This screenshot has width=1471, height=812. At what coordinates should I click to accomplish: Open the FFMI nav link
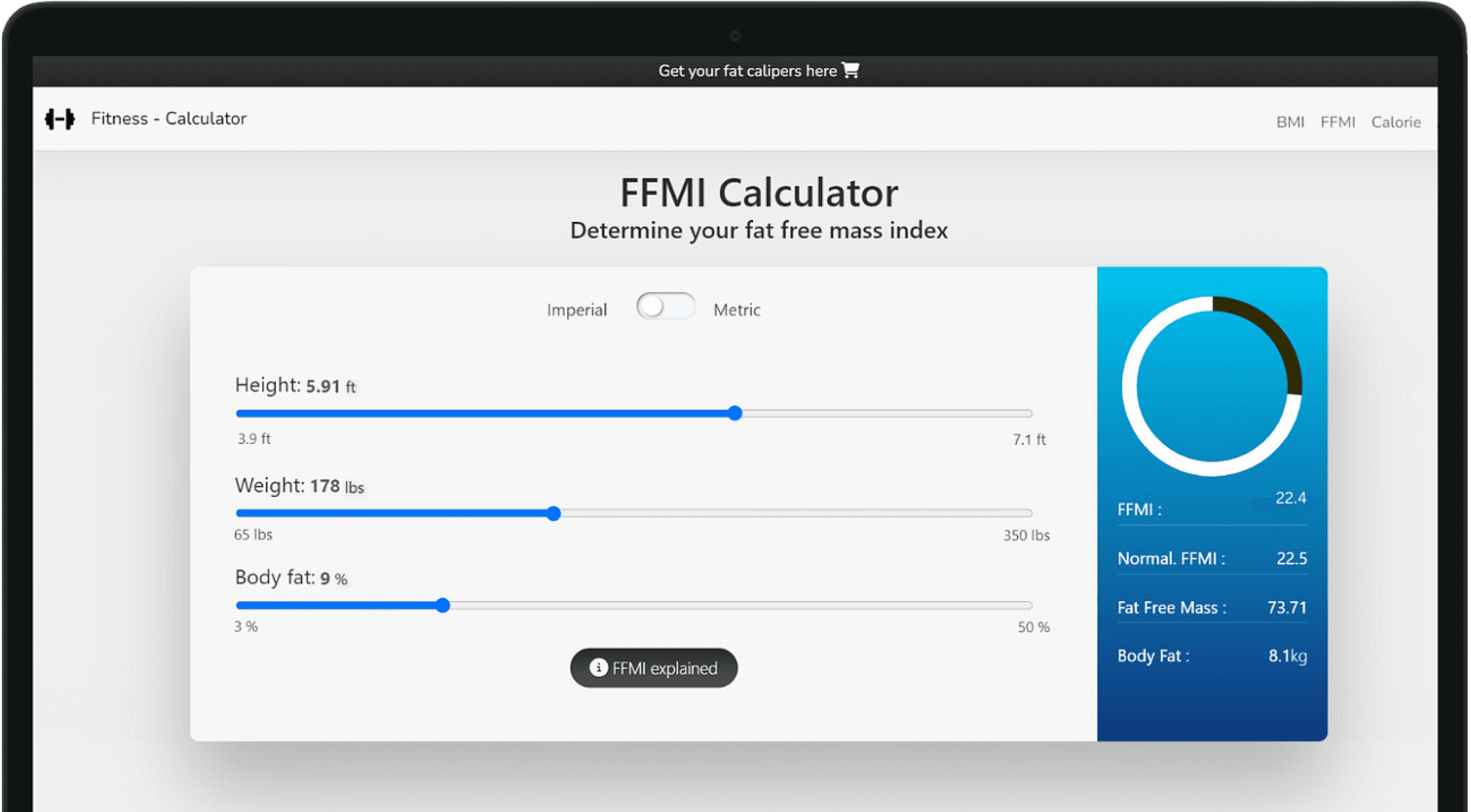pyautogui.click(x=1337, y=122)
